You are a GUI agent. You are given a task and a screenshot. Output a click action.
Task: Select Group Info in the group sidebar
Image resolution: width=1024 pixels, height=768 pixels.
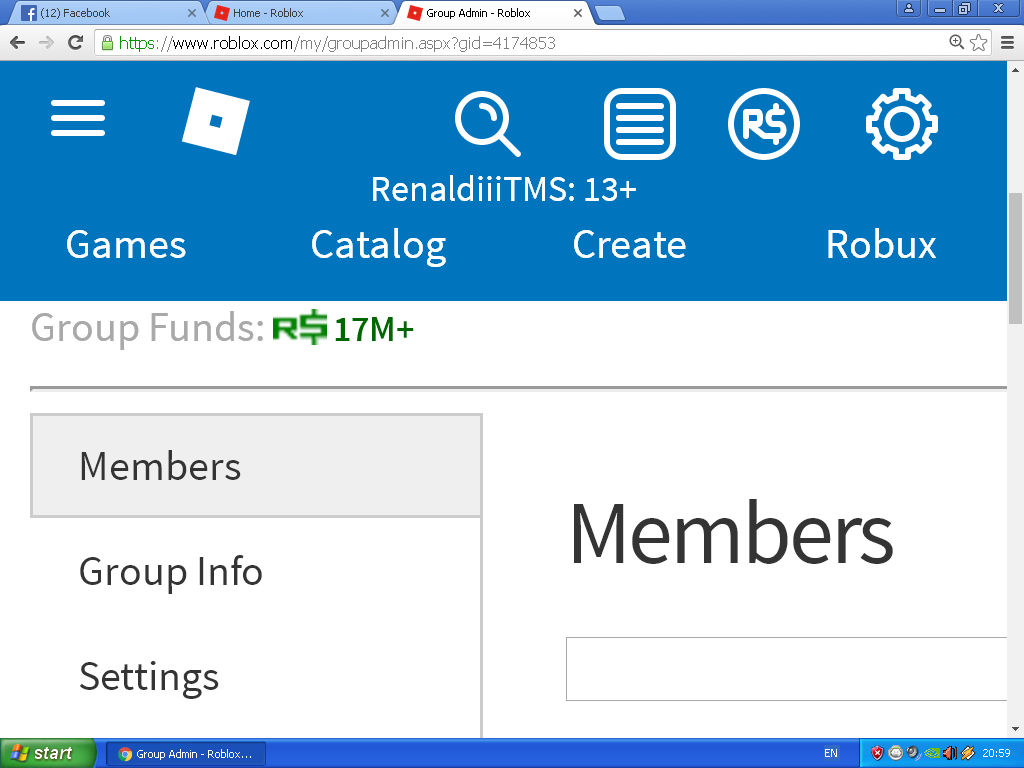coord(171,571)
